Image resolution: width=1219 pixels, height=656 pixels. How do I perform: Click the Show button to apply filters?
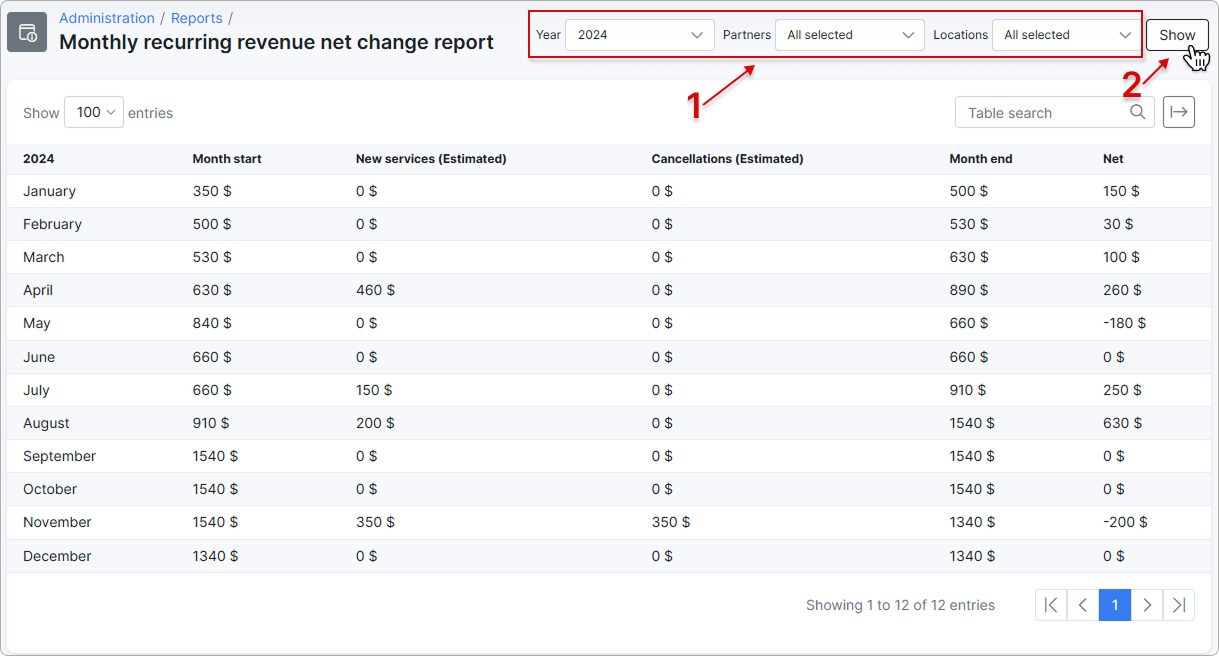[1177, 35]
